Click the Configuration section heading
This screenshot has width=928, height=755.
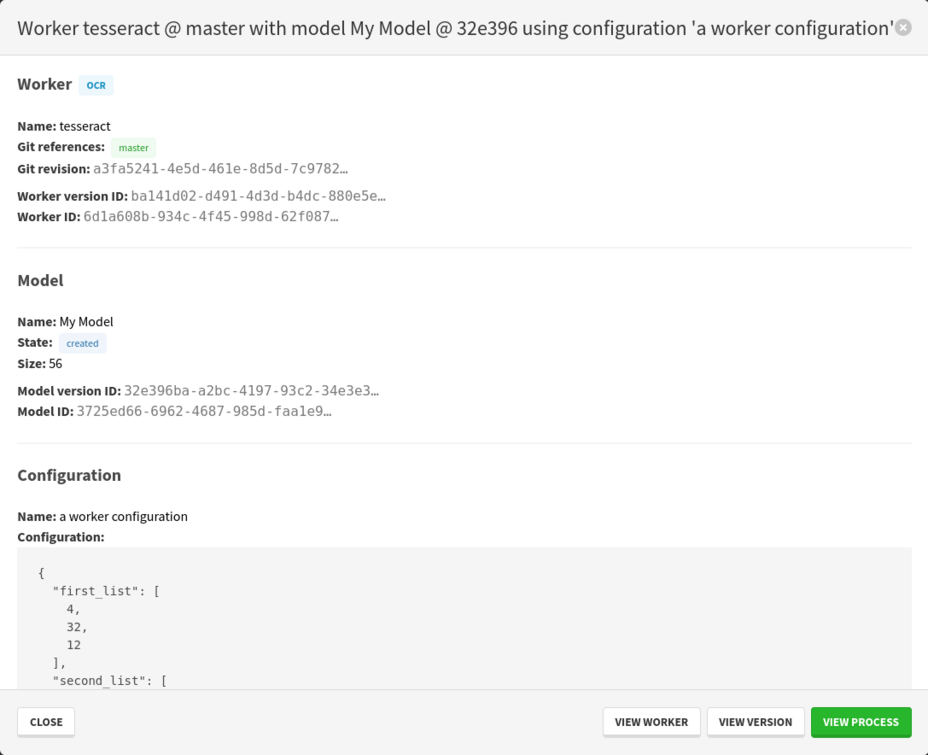(x=69, y=476)
